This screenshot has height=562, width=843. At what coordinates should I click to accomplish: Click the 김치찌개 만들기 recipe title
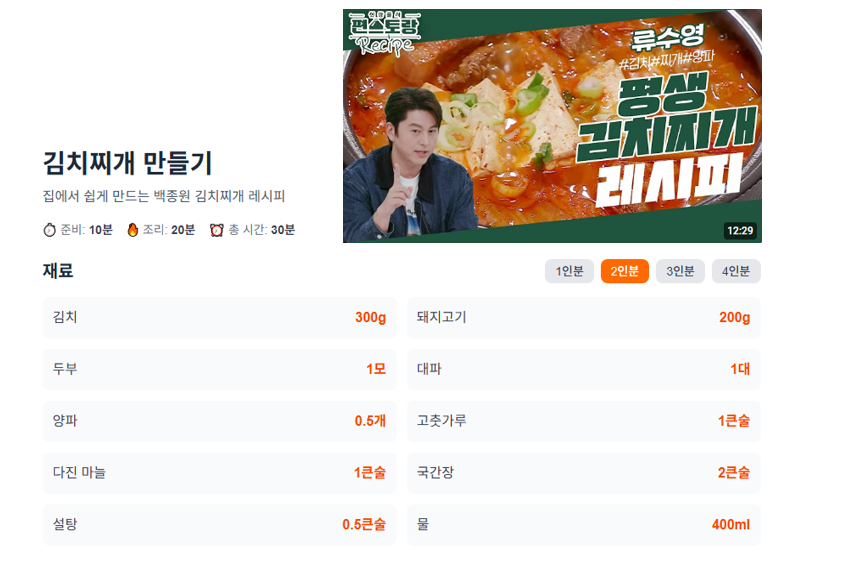[x=127, y=163]
